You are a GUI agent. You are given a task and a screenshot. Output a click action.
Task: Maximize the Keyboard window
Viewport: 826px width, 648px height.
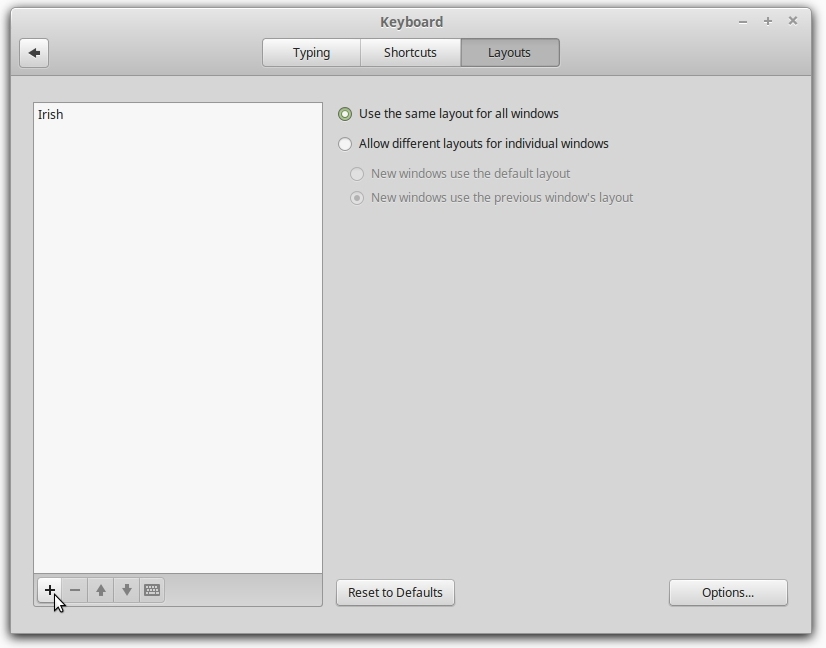[x=768, y=21]
